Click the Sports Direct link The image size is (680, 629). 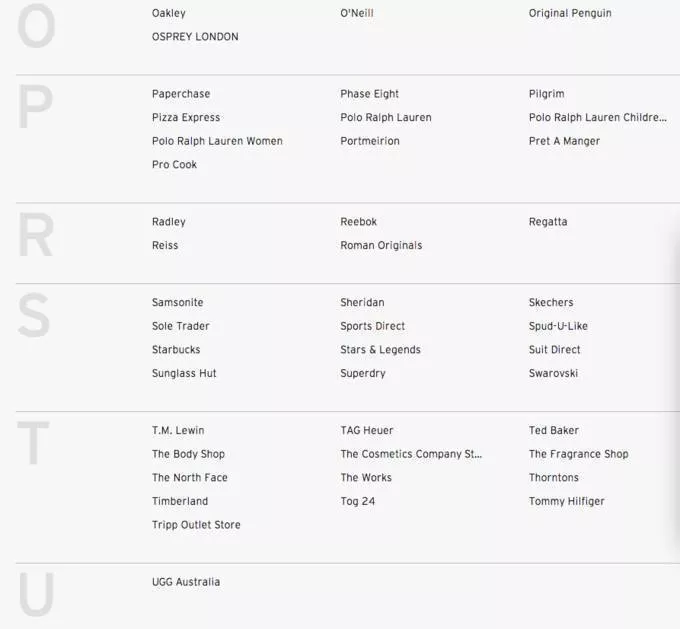[372, 326]
